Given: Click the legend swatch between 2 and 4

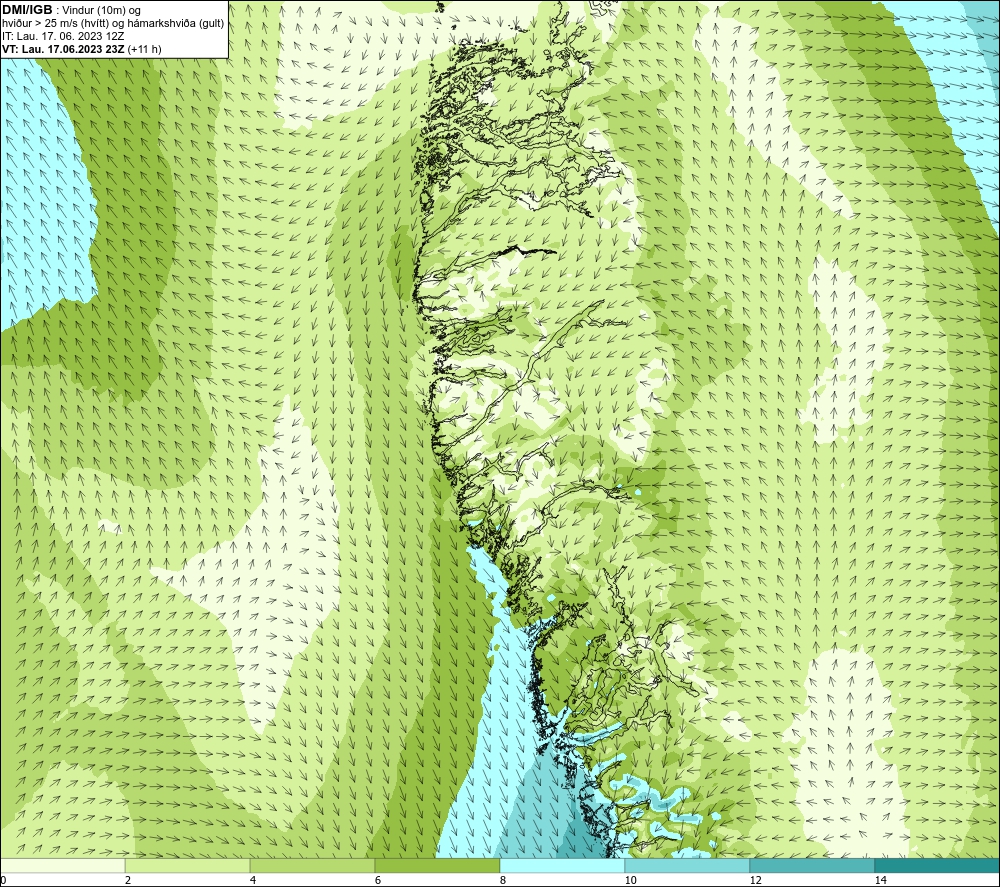Looking at the screenshot, I should [188, 865].
